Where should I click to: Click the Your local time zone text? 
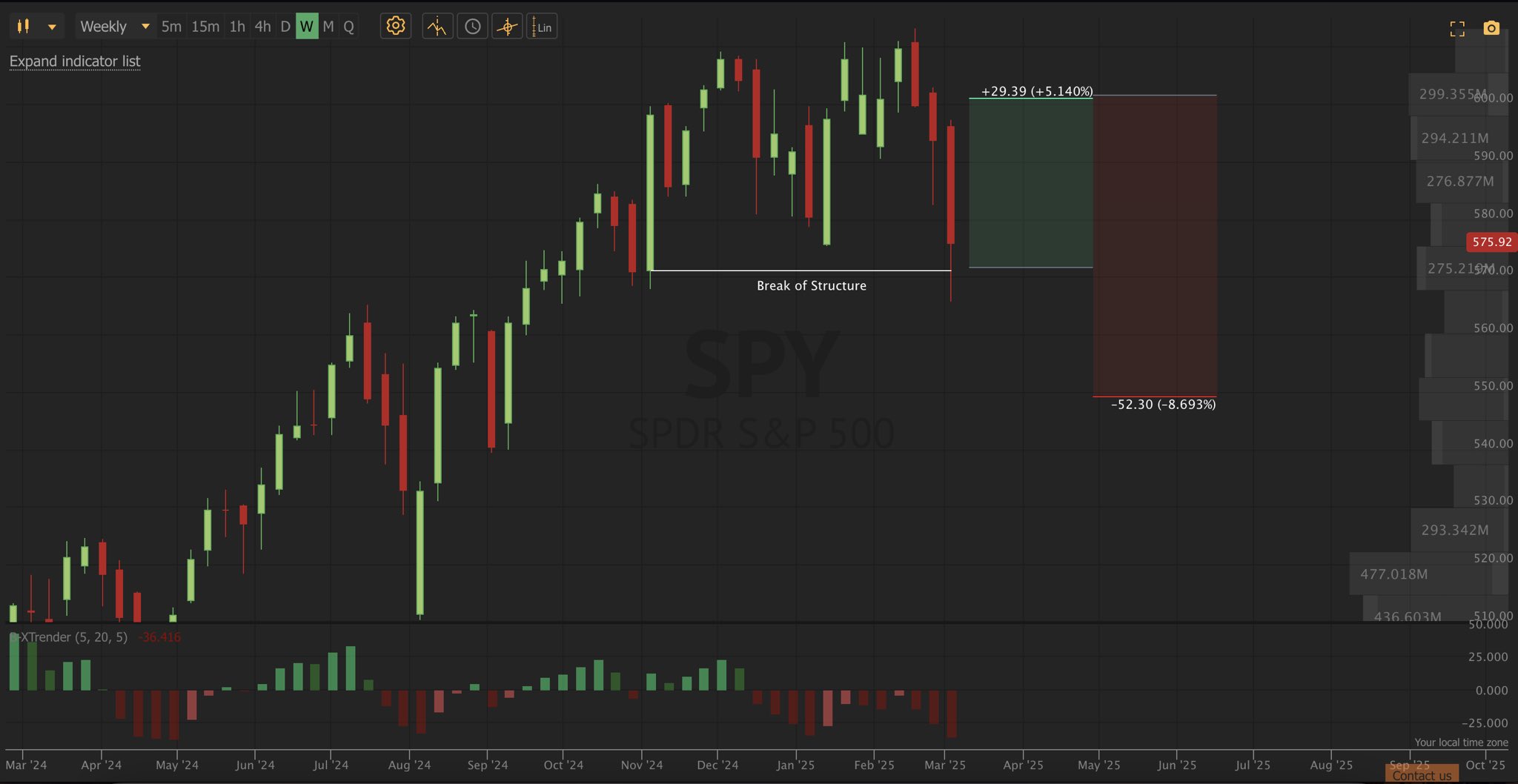click(x=1461, y=743)
